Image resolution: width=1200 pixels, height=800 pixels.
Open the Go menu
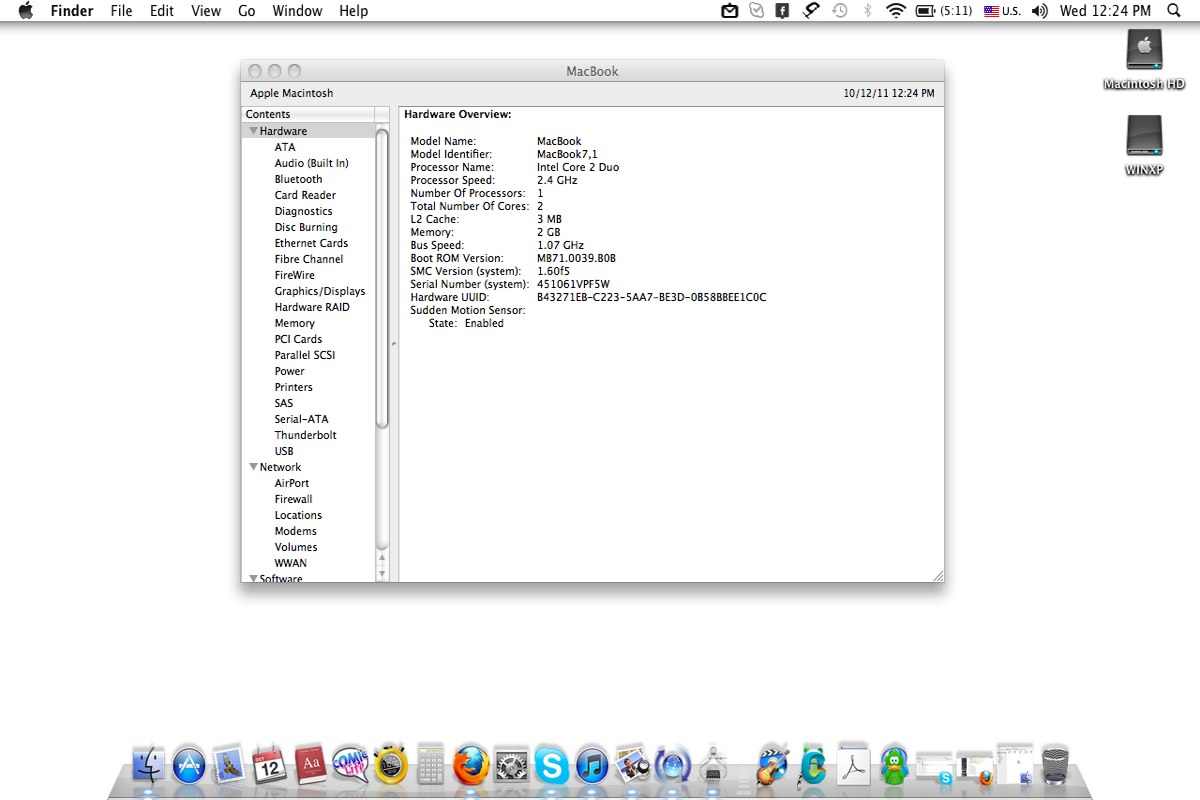click(x=247, y=11)
